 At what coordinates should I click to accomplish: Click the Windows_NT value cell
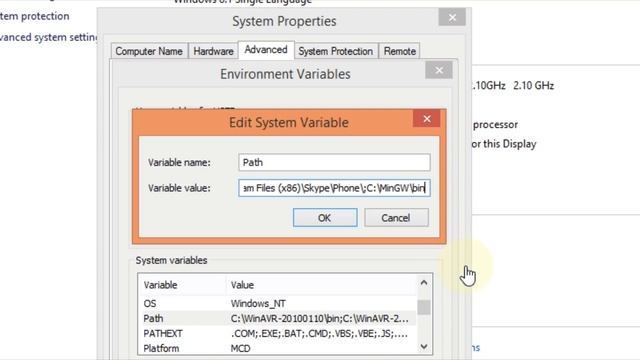(x=258, y=304)
